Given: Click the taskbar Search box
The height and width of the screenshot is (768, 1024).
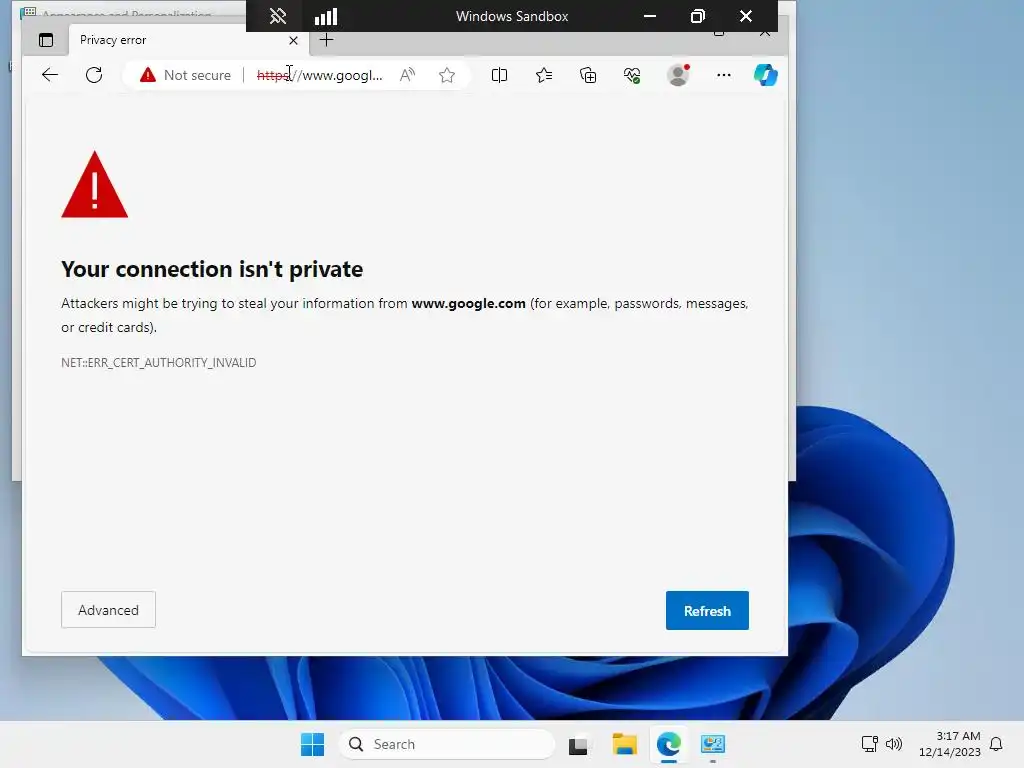Looking at the screenshot, I should point(447,744).
